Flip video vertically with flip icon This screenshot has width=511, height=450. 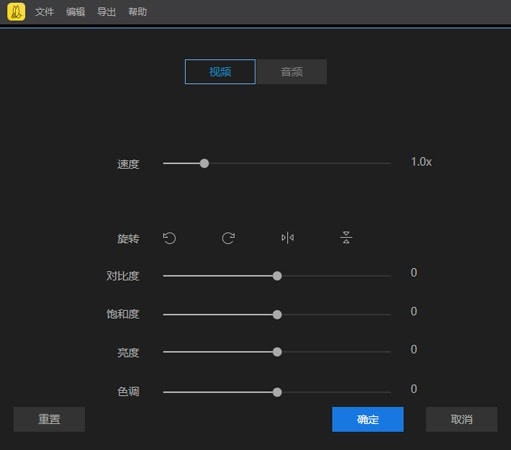346,238
